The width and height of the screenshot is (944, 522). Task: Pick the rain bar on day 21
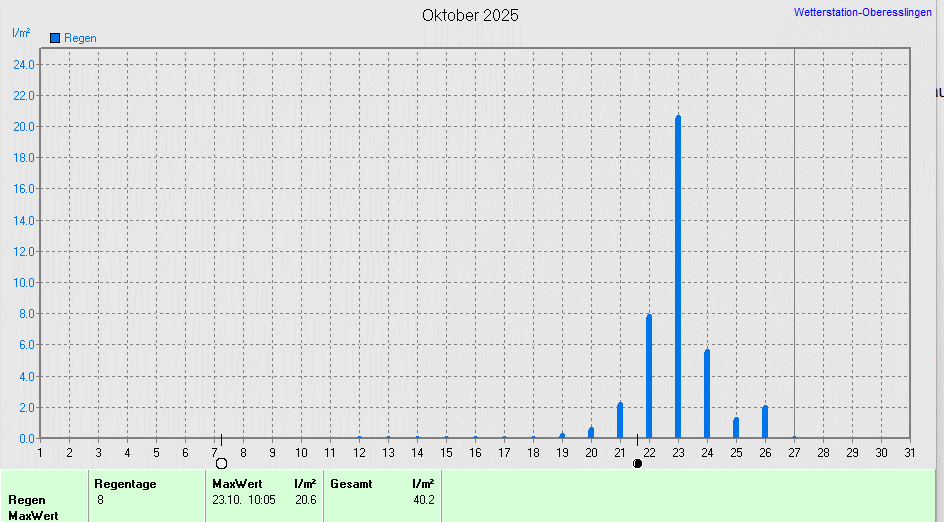pos(620,420)
